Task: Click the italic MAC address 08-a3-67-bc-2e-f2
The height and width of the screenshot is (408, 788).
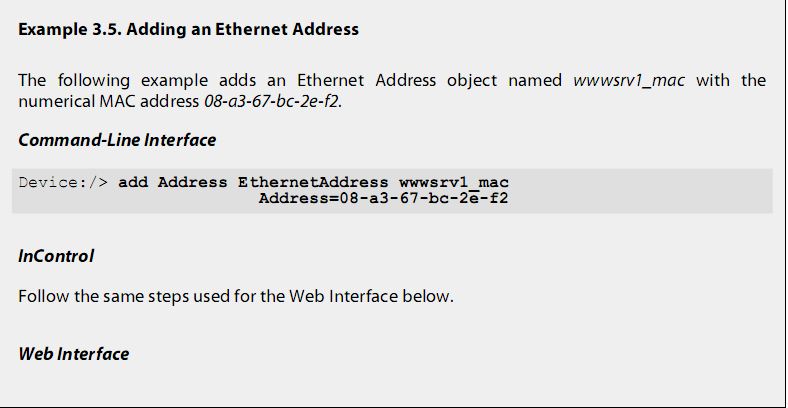Action: [x=272, y=102]
